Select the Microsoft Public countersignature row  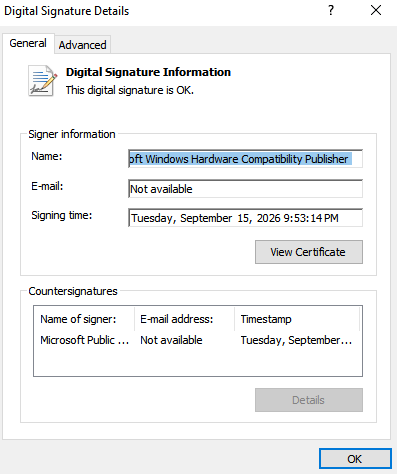(x=198, y=340)
